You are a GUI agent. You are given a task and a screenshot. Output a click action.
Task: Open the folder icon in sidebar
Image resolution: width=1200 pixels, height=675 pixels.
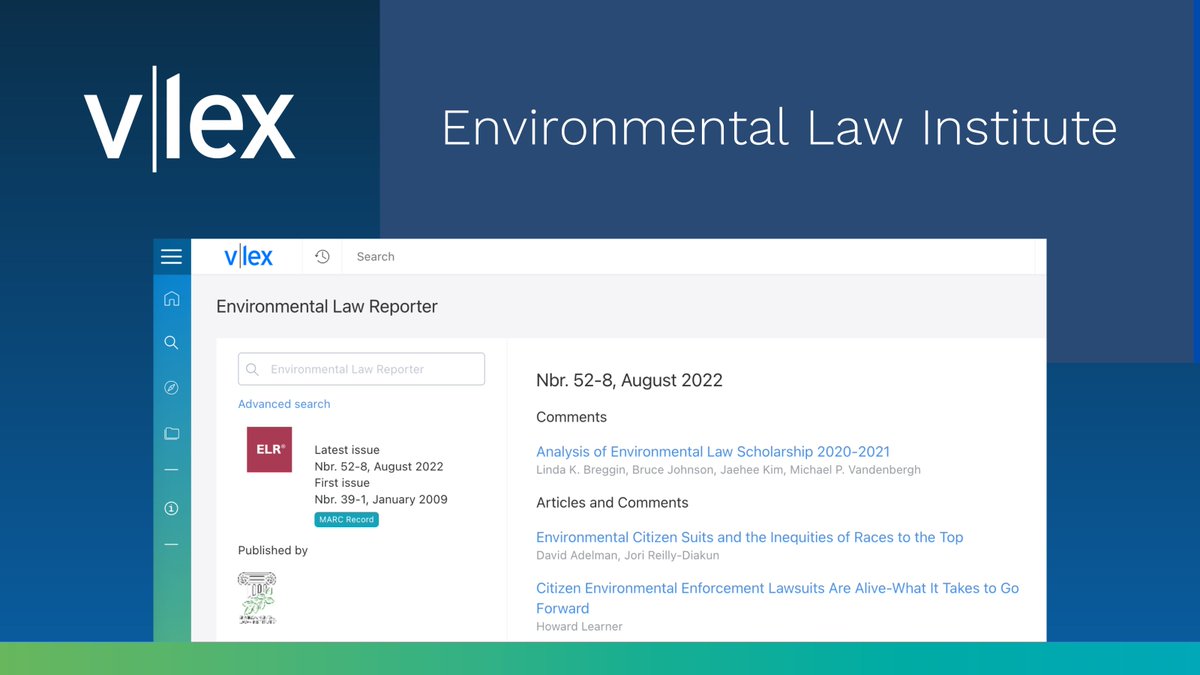point(171,433)
